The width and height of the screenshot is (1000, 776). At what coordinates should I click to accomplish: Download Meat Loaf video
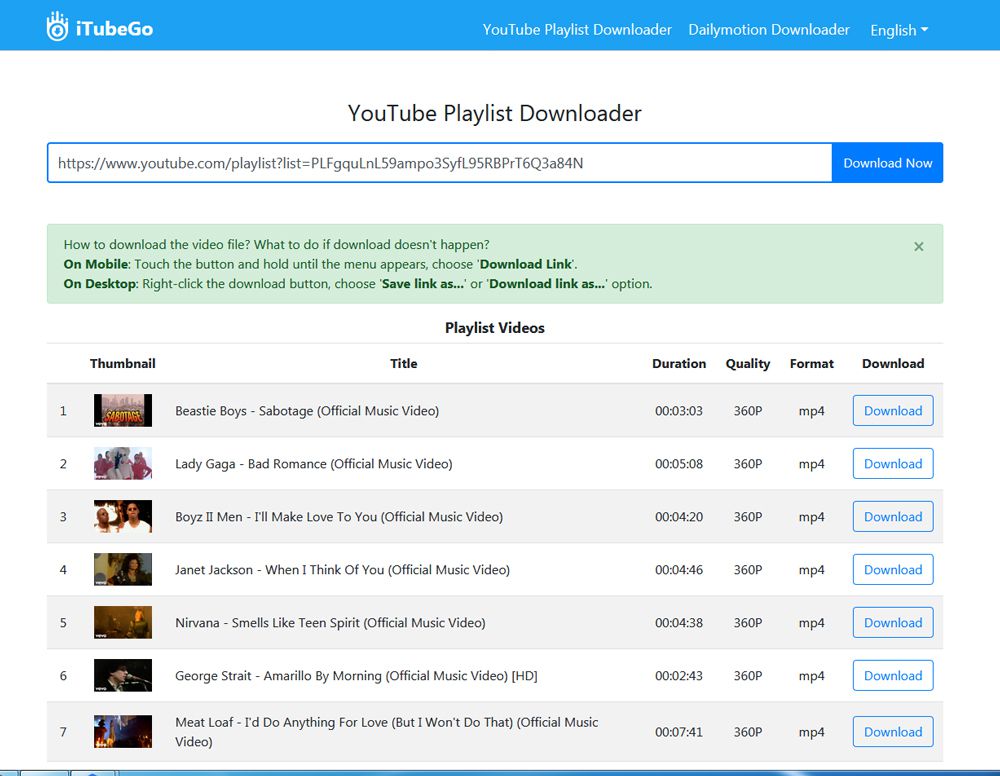tap(893, 731)
